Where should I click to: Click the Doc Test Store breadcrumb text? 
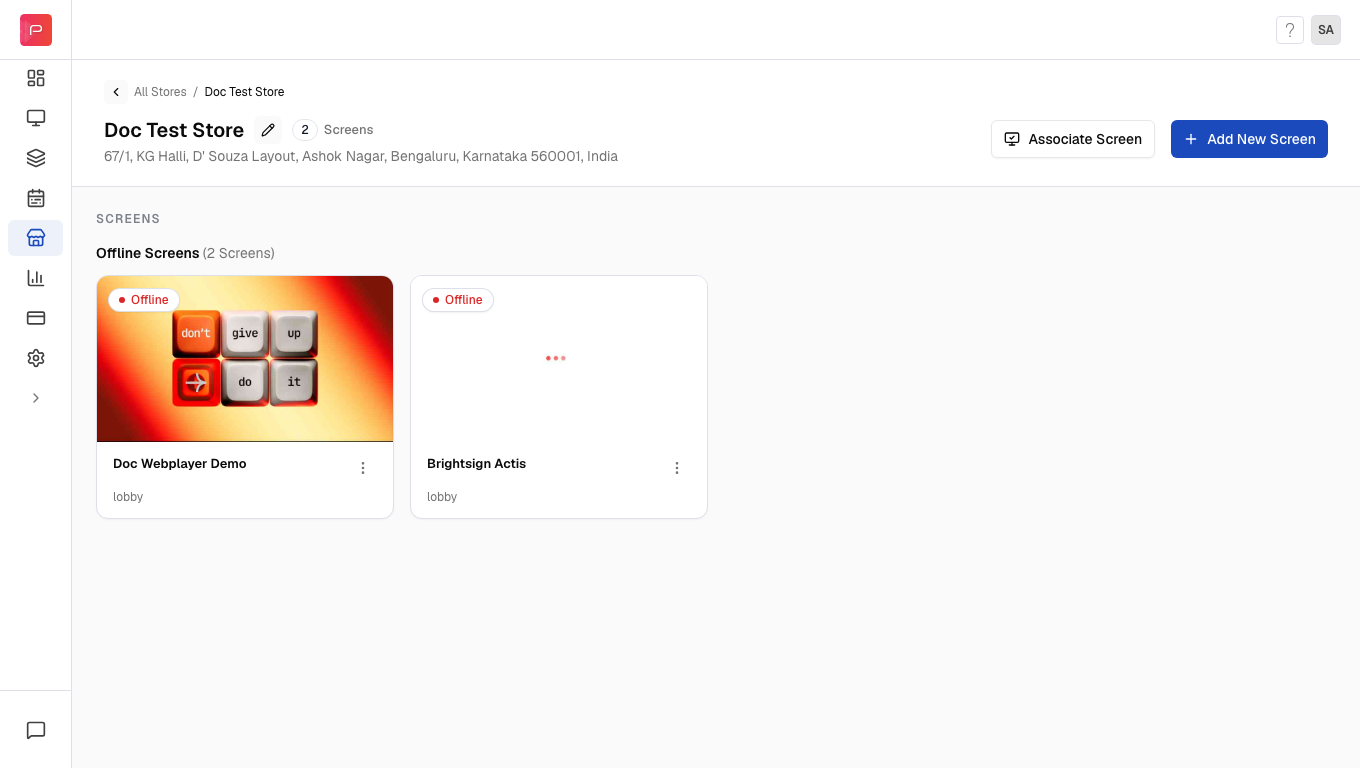point(244,92)
